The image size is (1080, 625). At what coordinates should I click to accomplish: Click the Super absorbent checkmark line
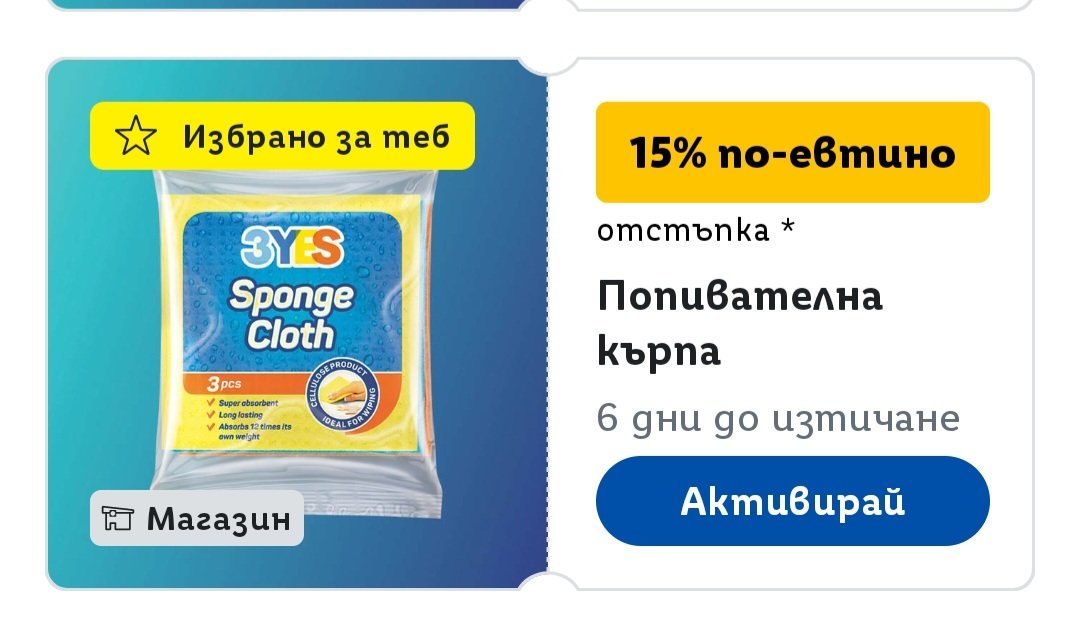(x=242, y=403)
